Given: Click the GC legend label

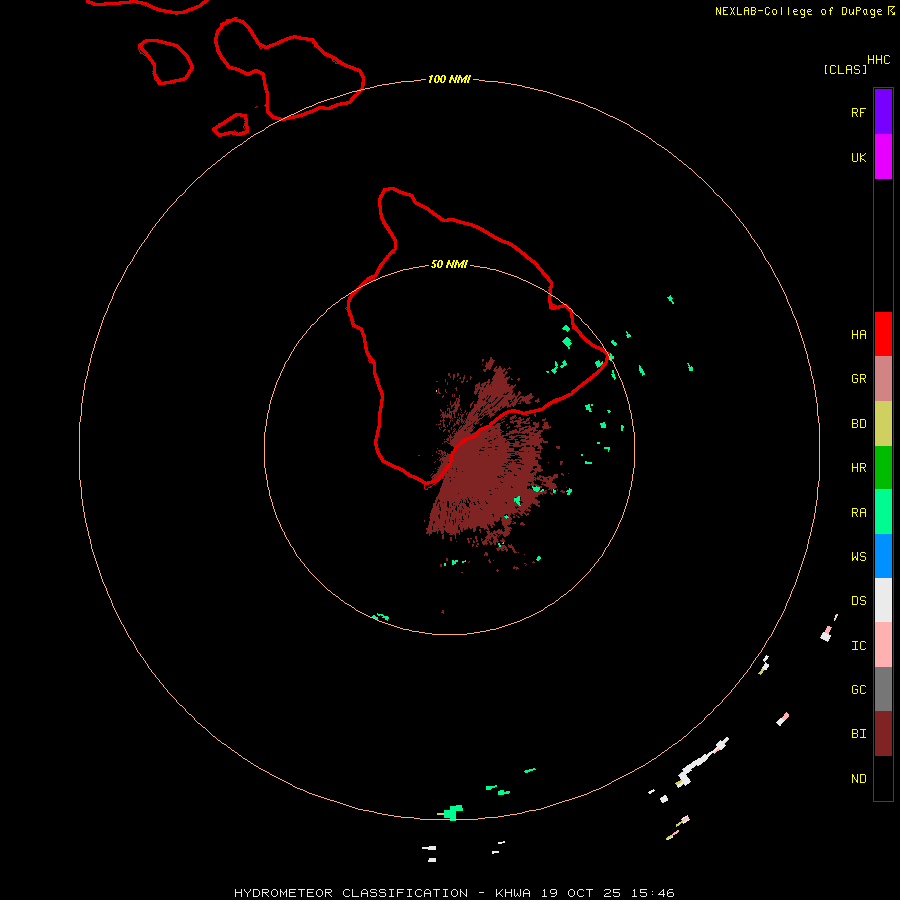Looking at the screenshot, I should [x=858, y=689].
